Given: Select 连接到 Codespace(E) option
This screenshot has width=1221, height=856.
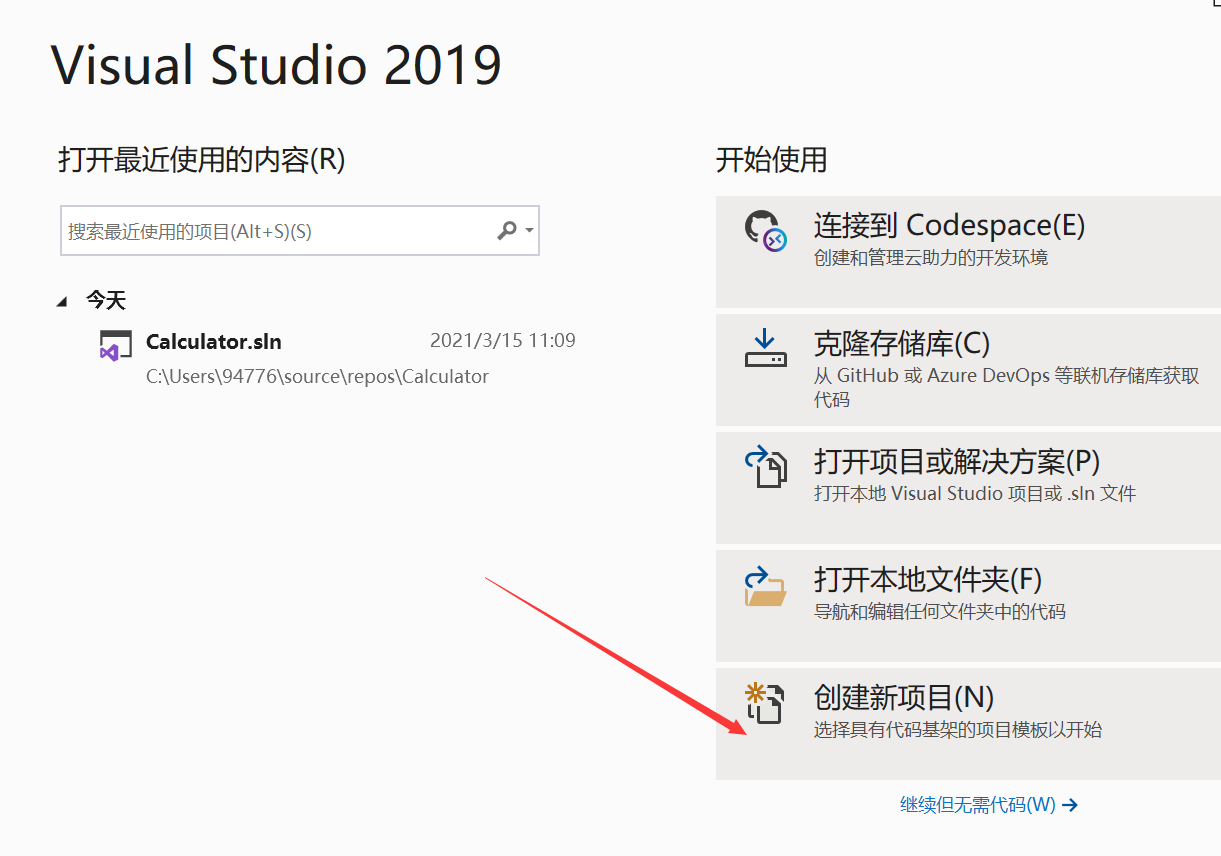Looking at the screenshot, I should pos(968,252).
